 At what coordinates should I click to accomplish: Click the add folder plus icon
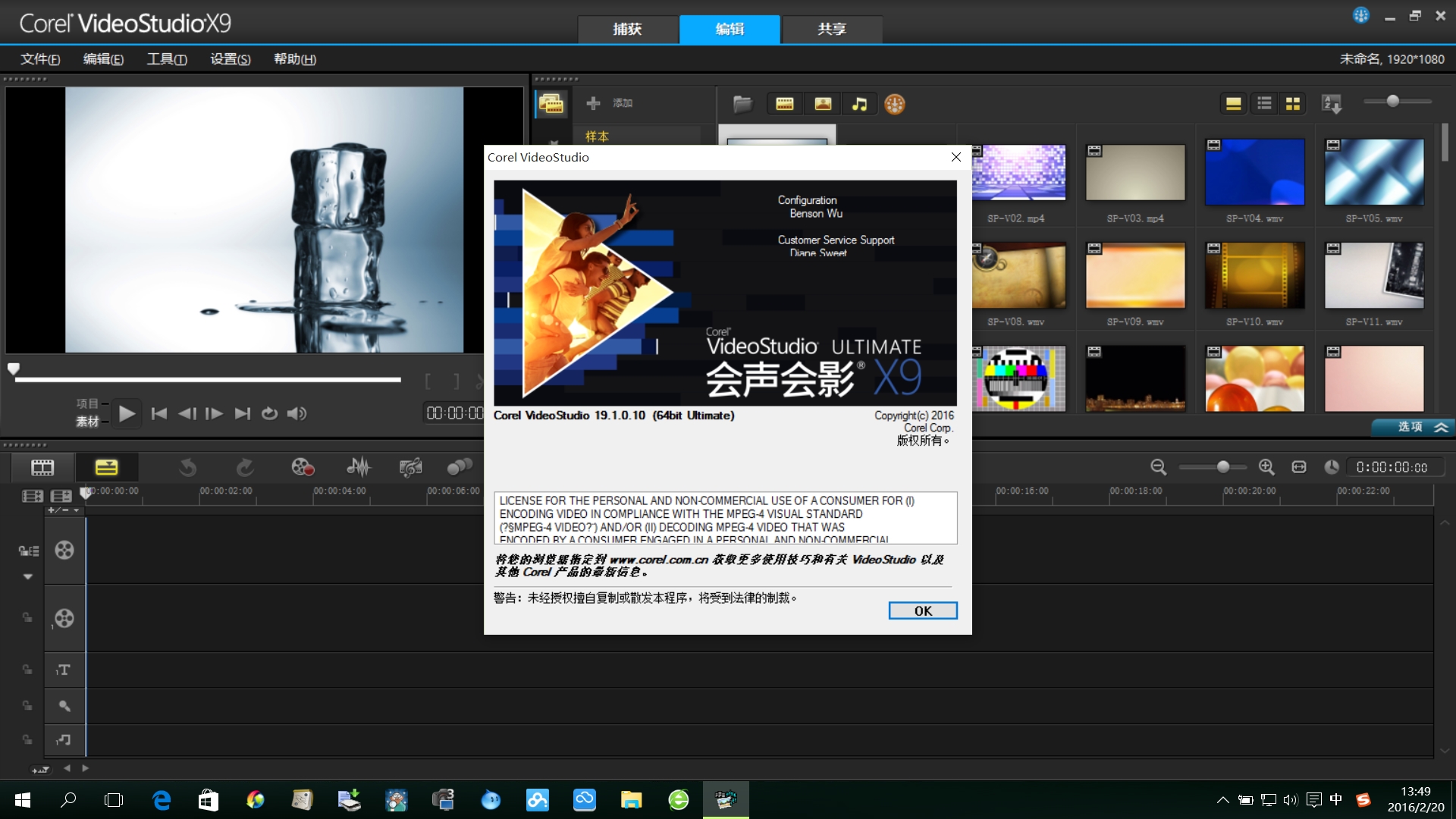pos(593,103)
